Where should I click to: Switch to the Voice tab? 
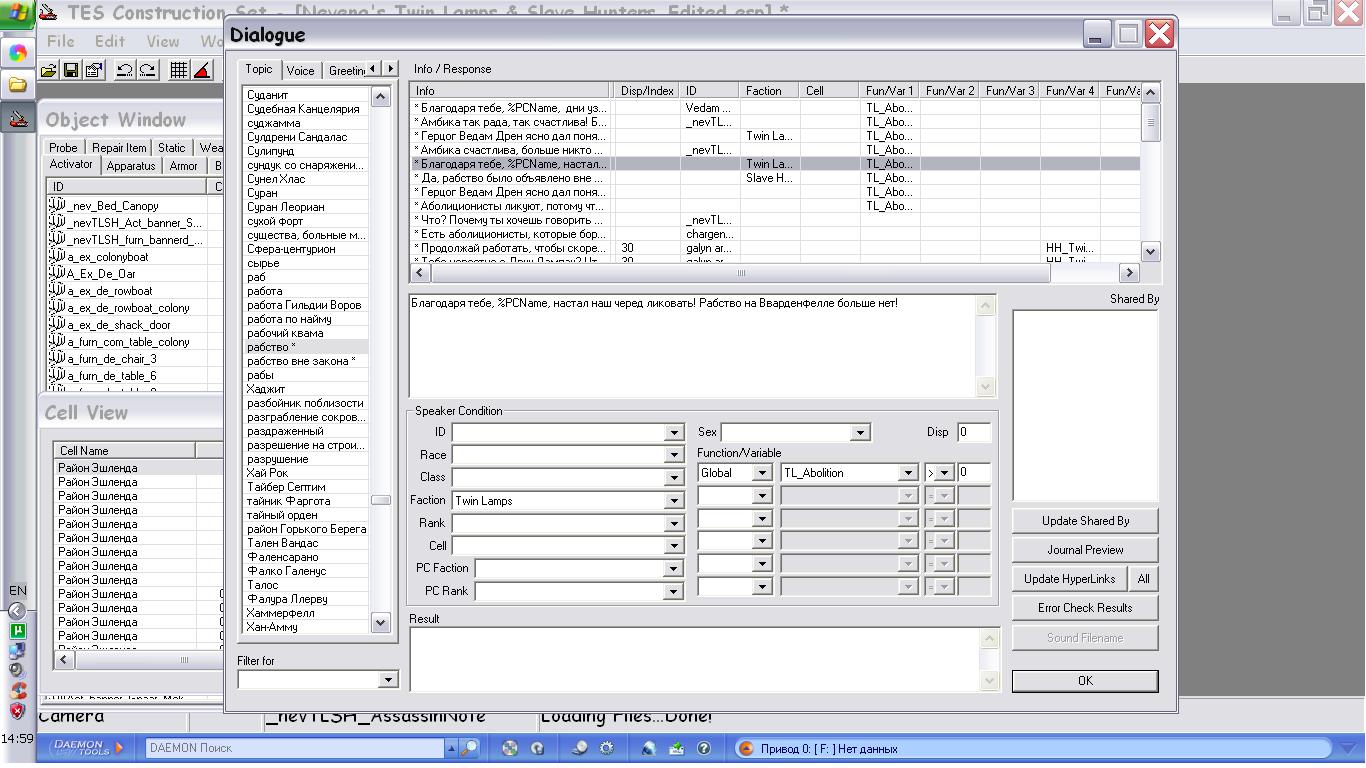300,71
